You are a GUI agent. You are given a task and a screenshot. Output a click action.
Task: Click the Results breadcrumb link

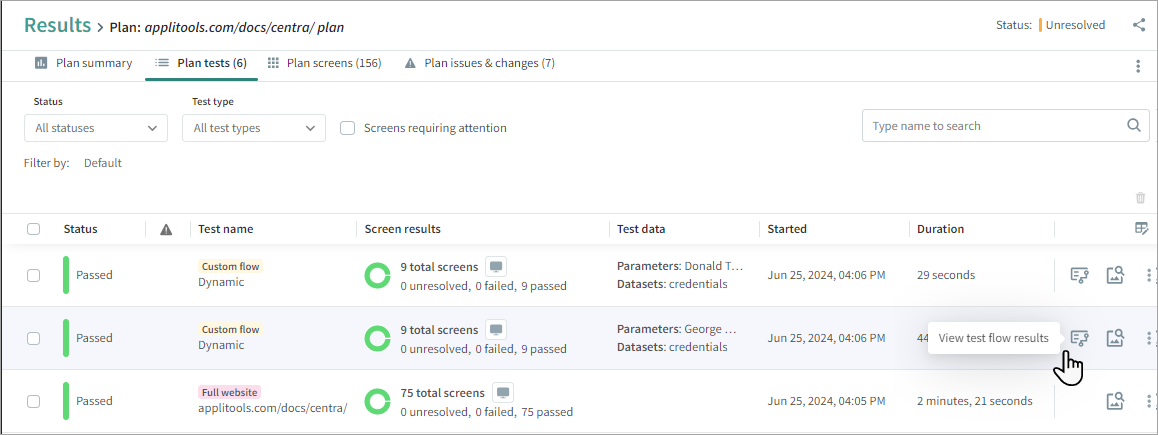[57, 25]
